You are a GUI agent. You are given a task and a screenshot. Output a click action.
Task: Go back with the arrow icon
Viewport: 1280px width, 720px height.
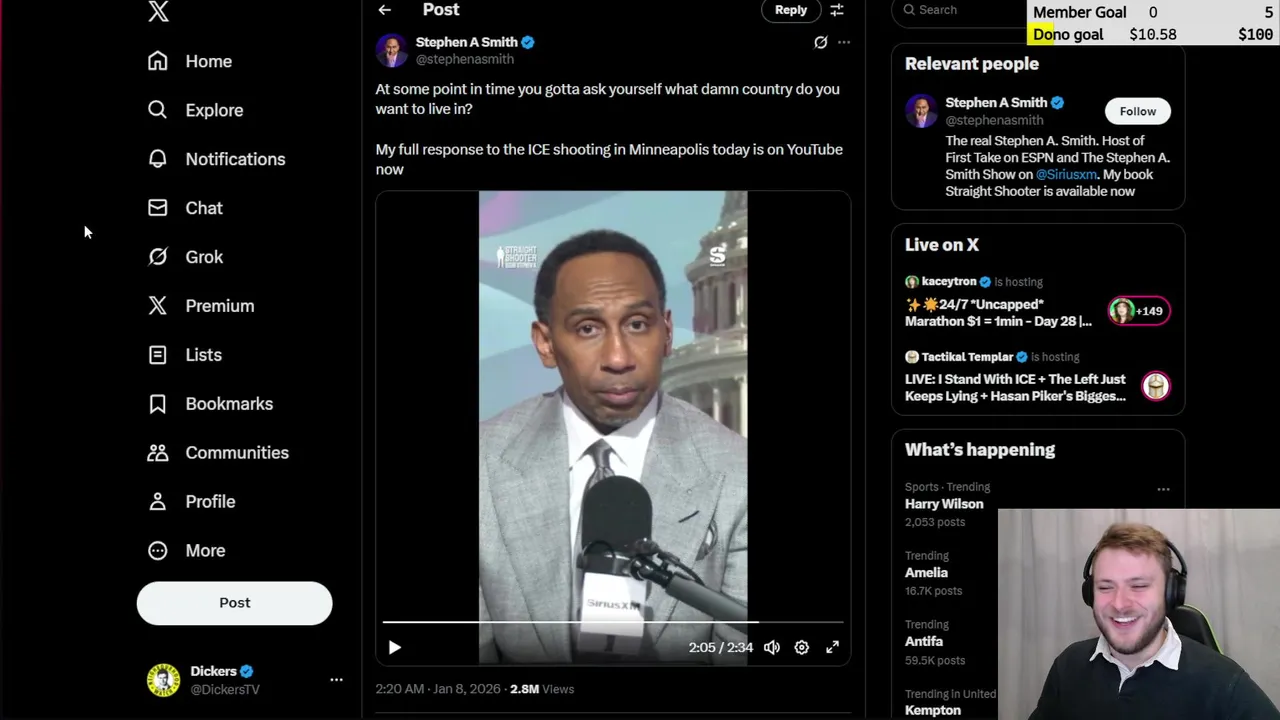(385, 10)
